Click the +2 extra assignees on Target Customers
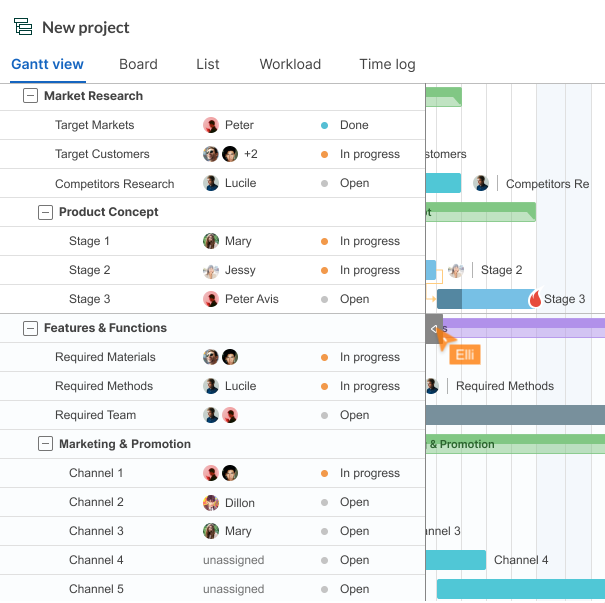 [x=251, y=154]
